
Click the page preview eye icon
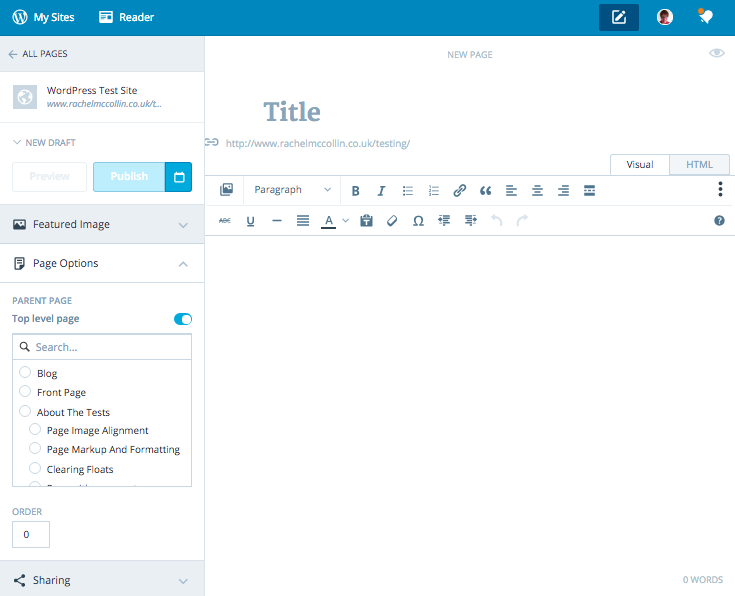(717, 53)
